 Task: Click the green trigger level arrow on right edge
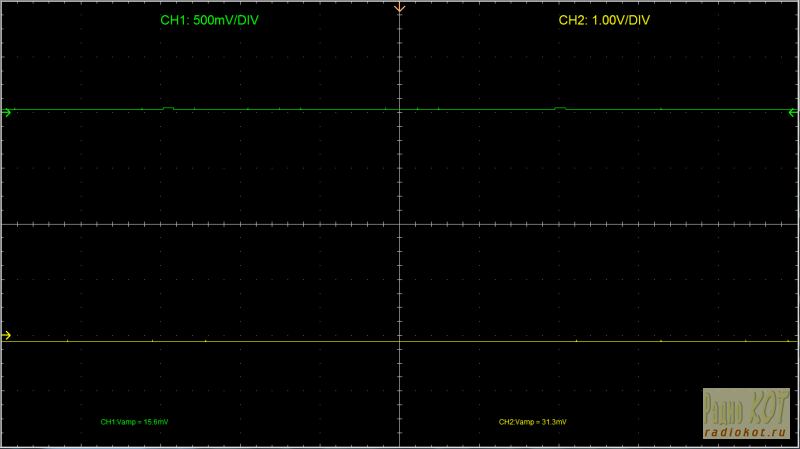click(793, 113)
